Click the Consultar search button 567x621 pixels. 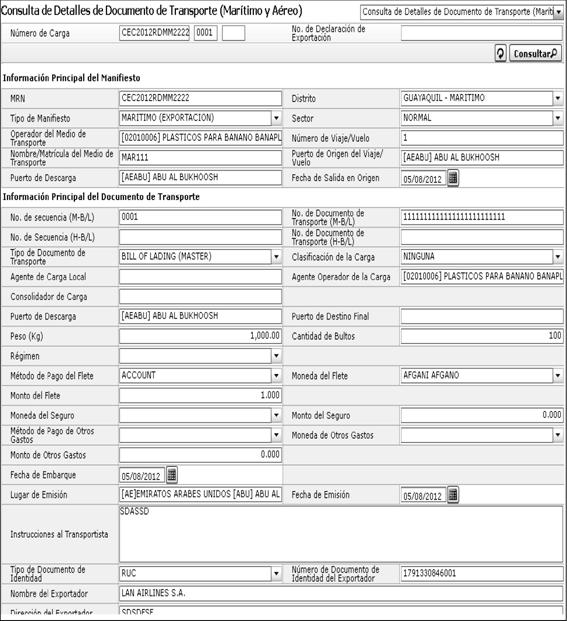(x=535, y=53)
